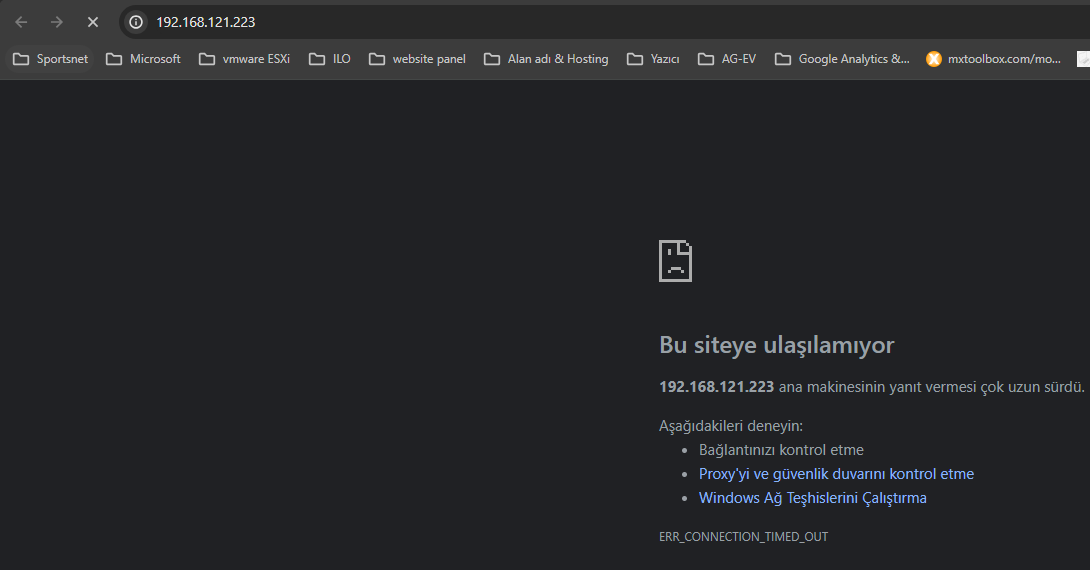Open the Yazıcı bookmark folder
1090x570 pixels.
point(653,59)
